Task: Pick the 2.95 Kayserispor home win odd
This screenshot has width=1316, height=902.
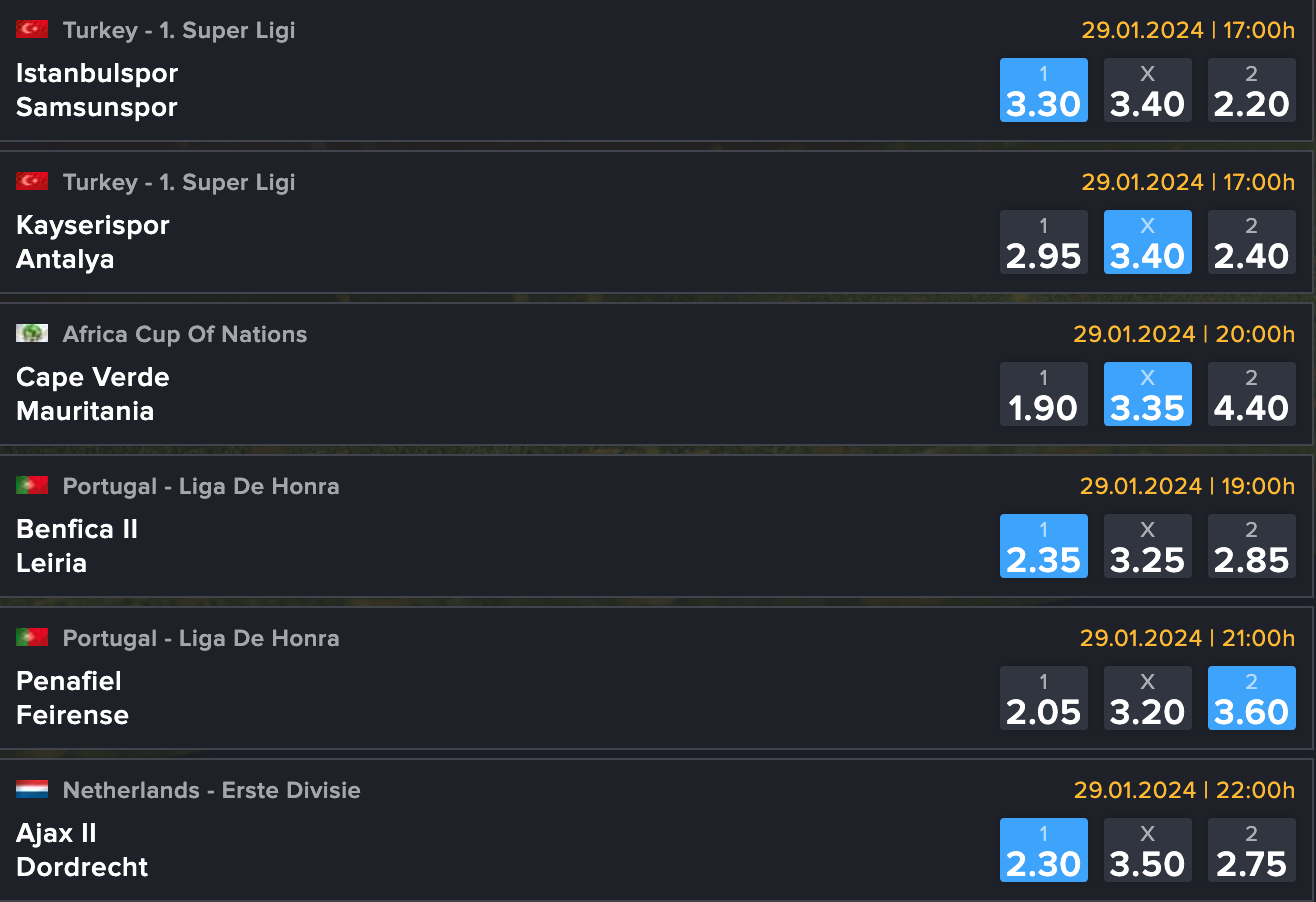Action: click(x=1043, y=242)
